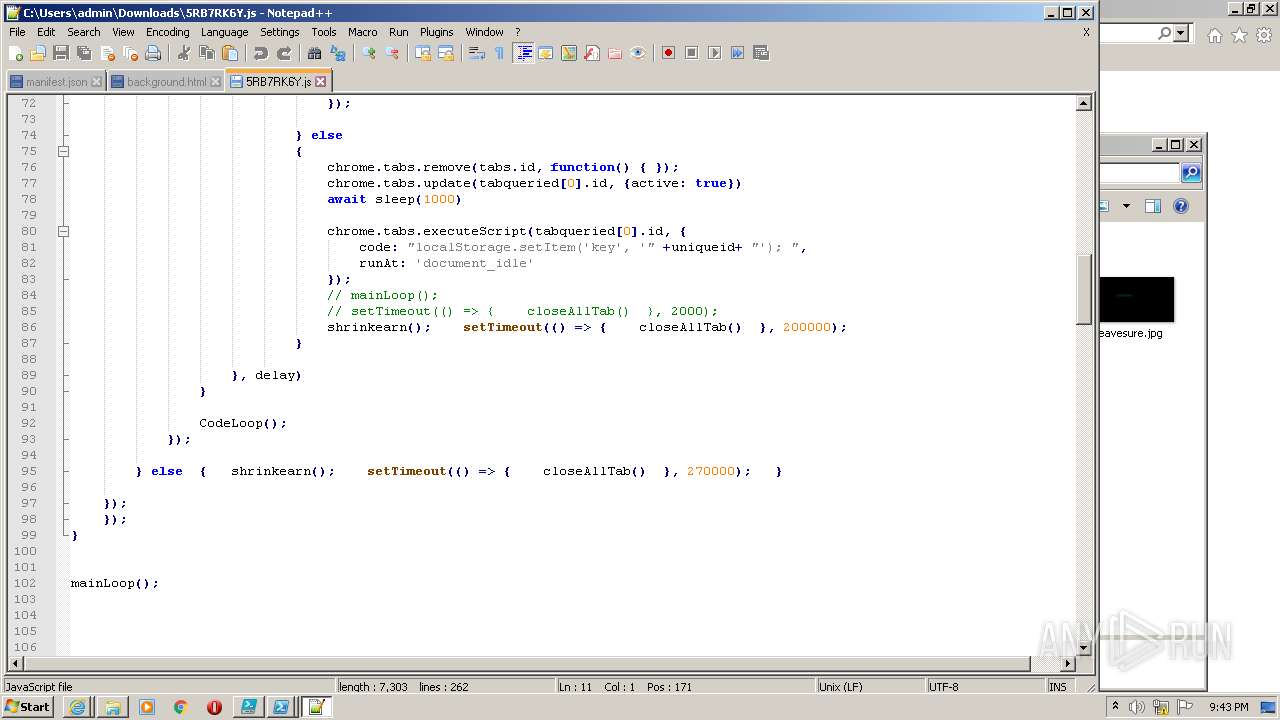
Task: Click the browser Favorites star icon
Action: click(1239, 36)
